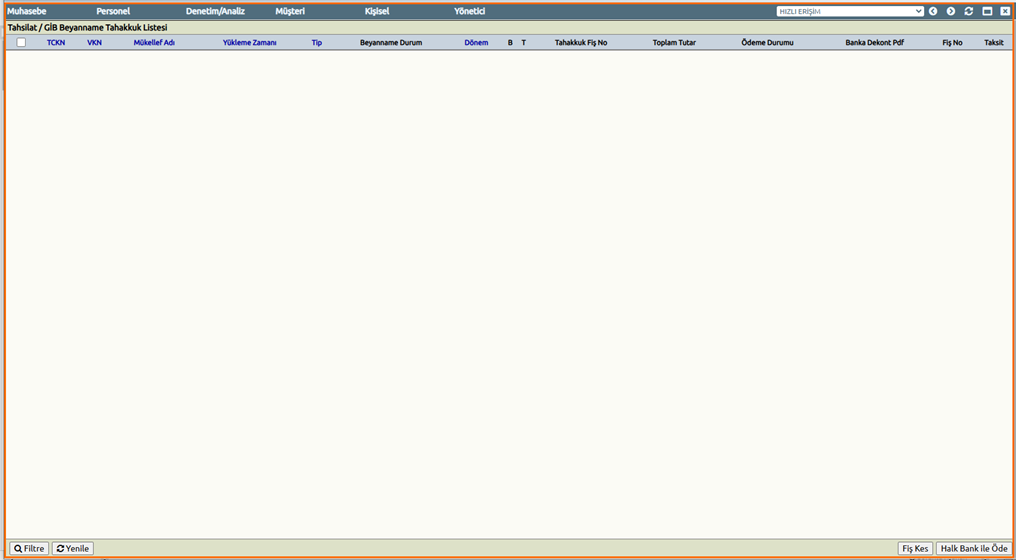Go forward with the right arrow icon
Image resolution: width=1016 pixels, height=560 pixels.
(951, 11)
